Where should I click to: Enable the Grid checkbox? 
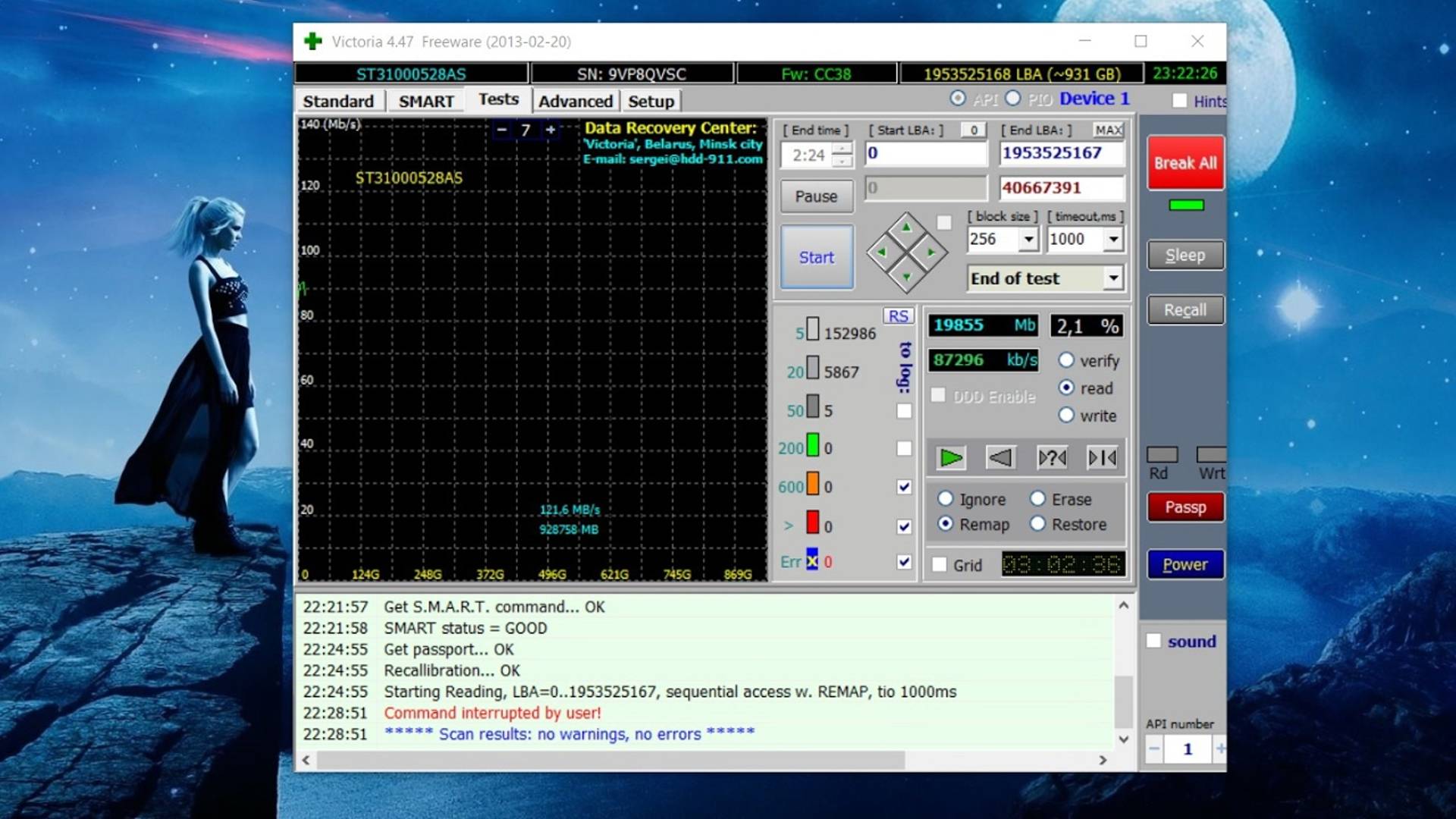tap(940, 565)
